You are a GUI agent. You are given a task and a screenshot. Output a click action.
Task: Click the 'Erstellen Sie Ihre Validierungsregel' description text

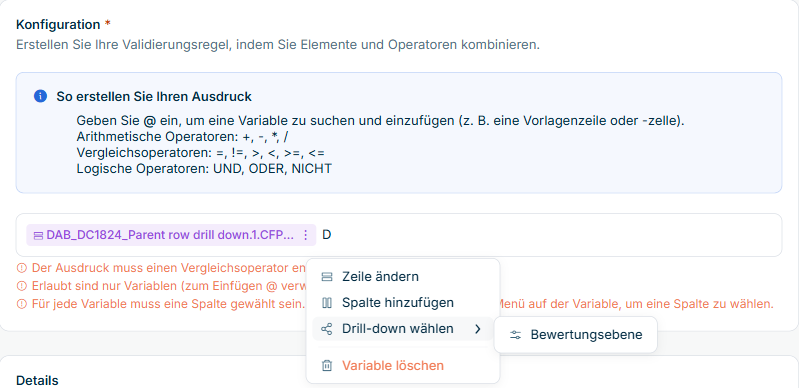278,44
